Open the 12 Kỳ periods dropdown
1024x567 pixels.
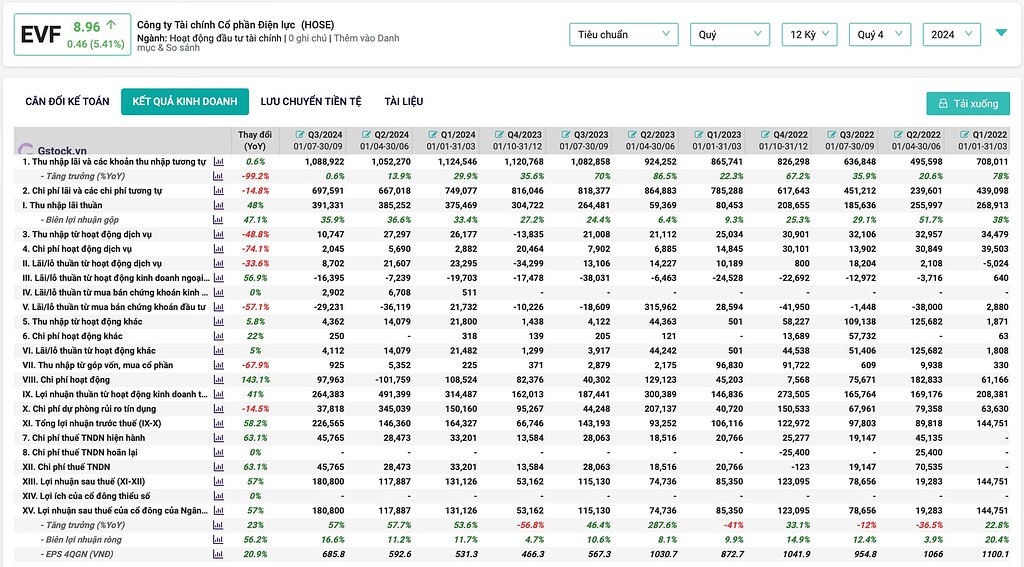tap(809, 35)
